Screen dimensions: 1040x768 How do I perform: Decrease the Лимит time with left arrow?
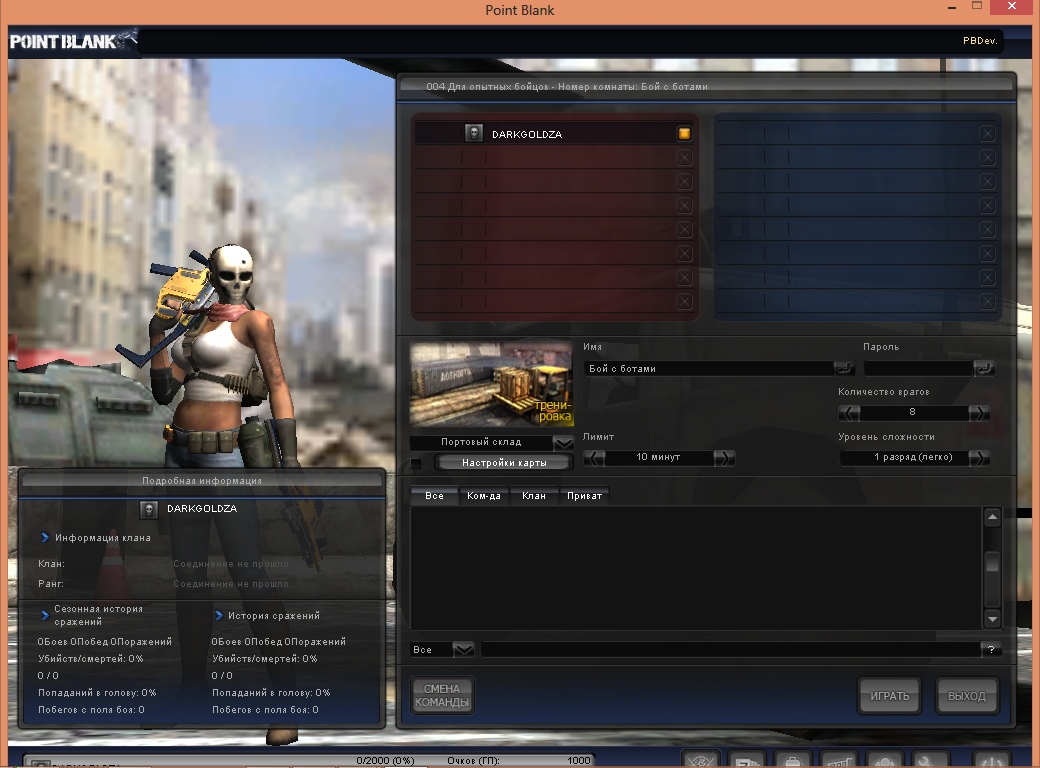[x=594, y=458]
